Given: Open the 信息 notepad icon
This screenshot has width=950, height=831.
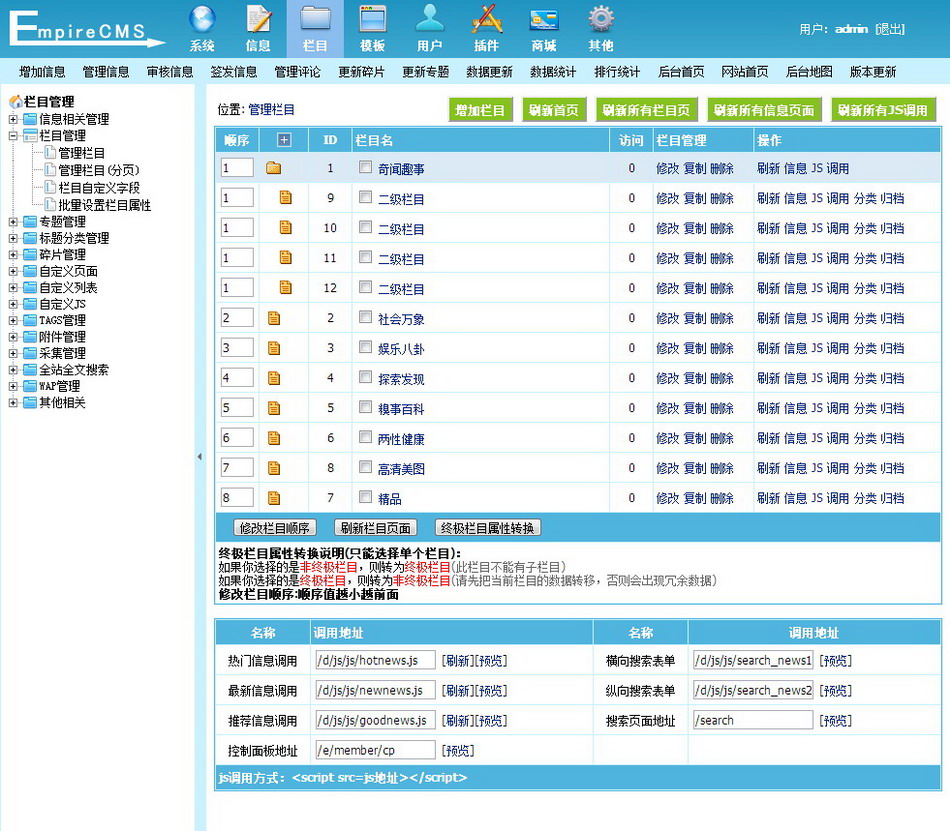Looking at the screenshot, I should point(258,19).
